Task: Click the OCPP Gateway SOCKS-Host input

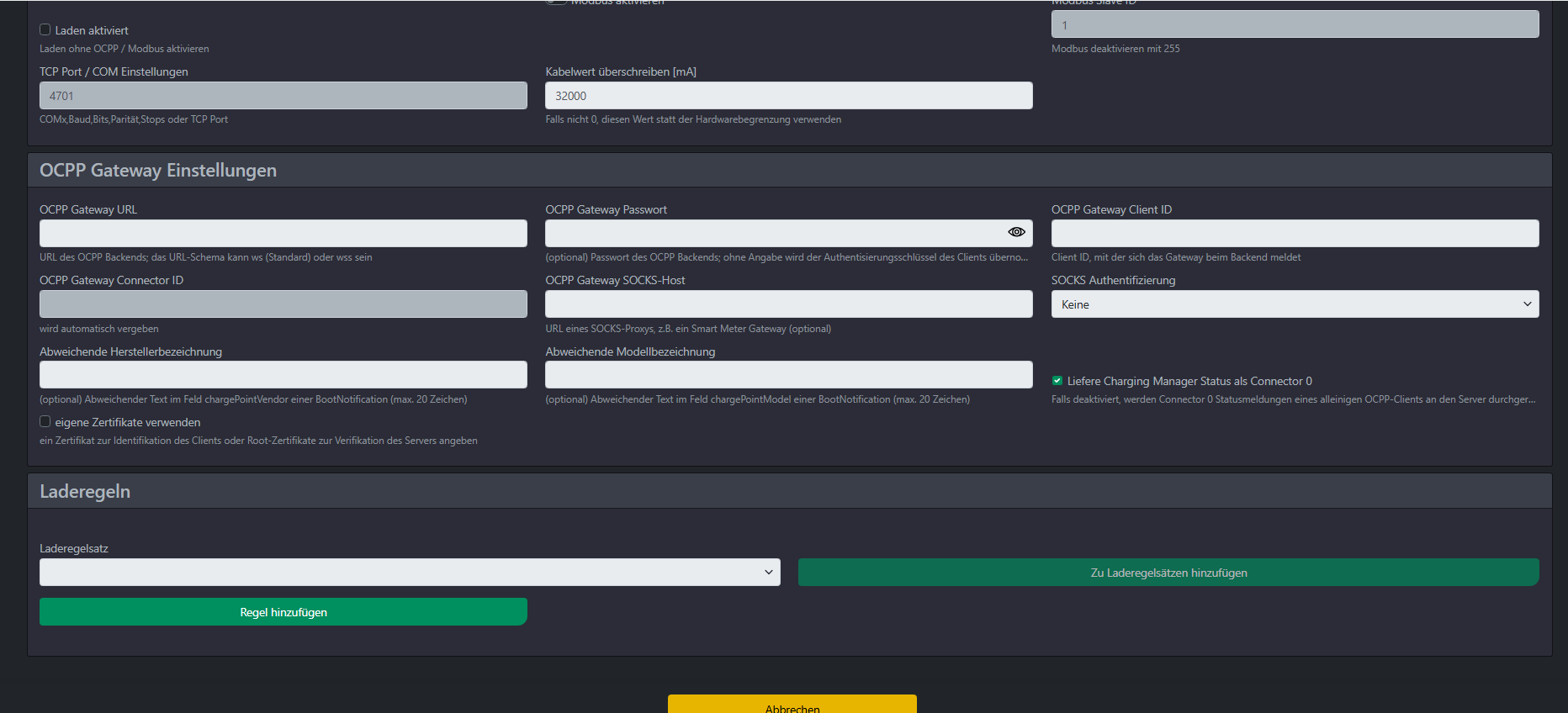Action: point(788,304)
